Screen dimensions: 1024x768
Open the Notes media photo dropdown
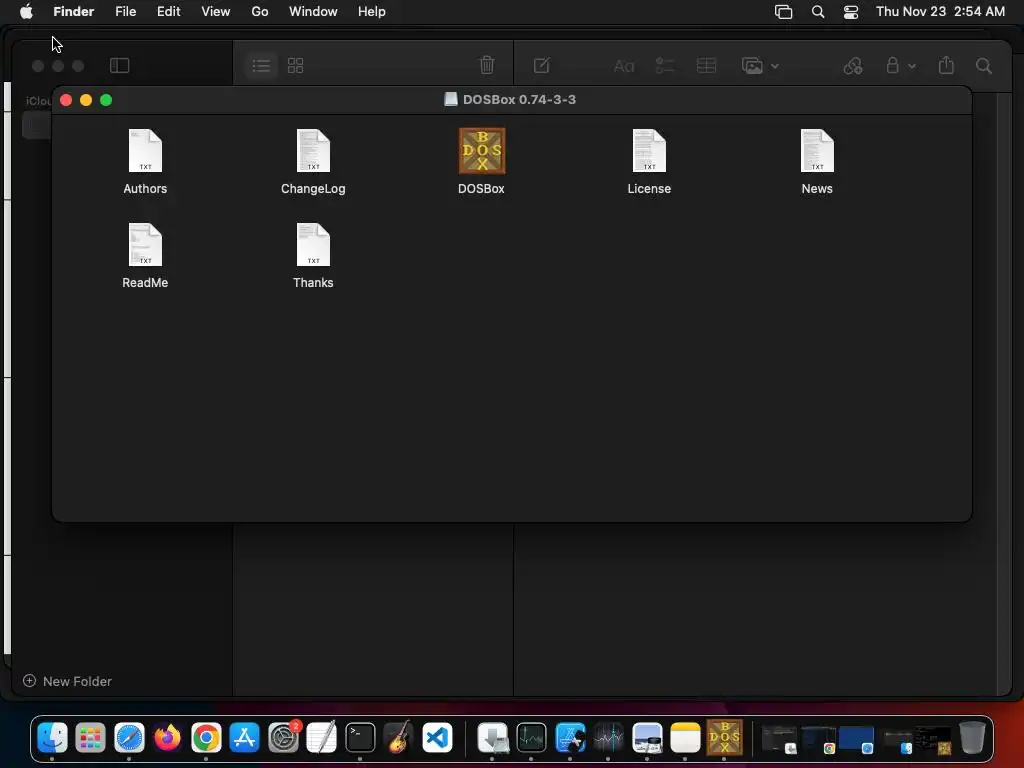[x=760, y=65]
